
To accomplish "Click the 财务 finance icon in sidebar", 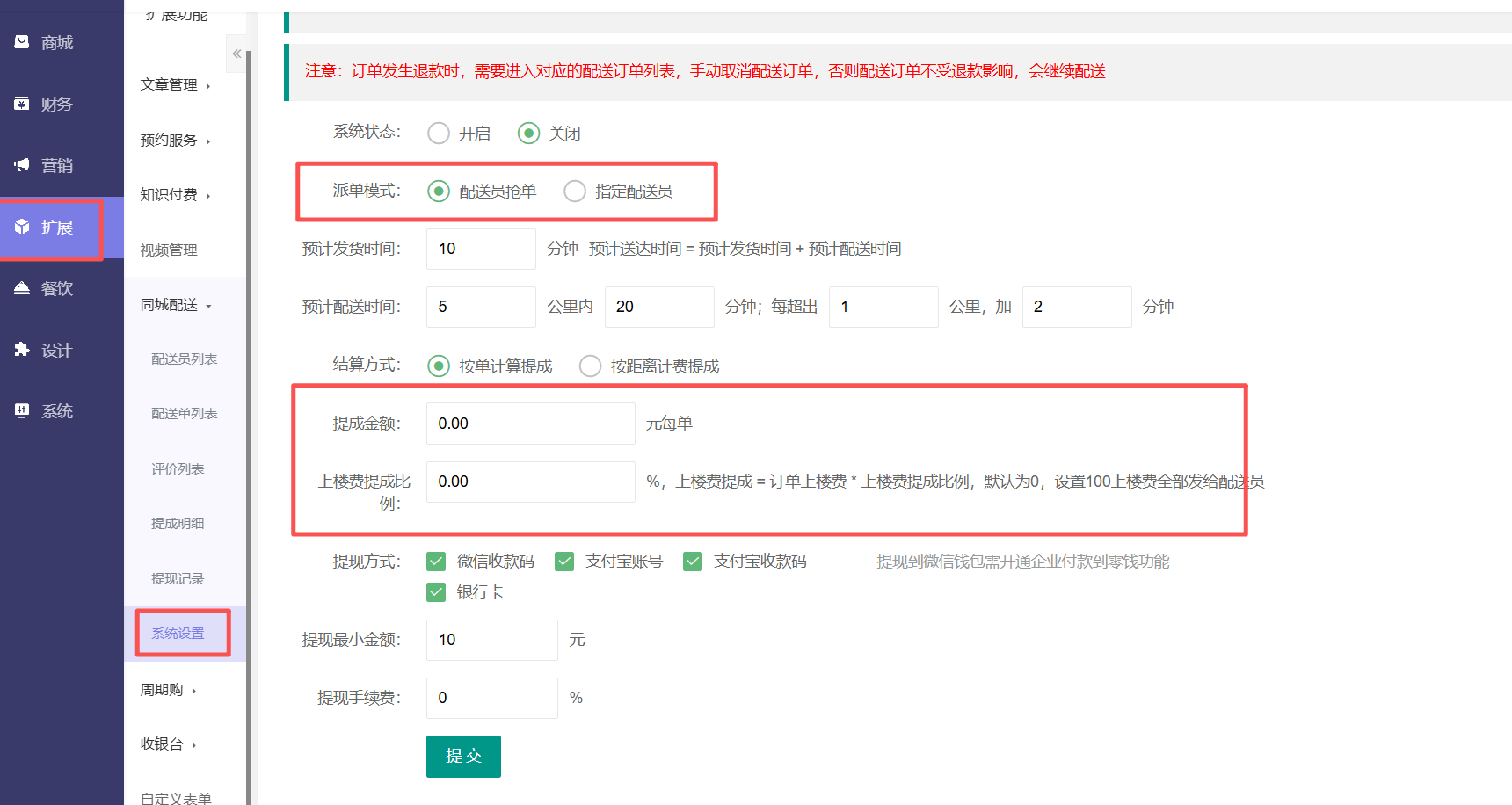I will pyautogui.click(x=22, y=104).
